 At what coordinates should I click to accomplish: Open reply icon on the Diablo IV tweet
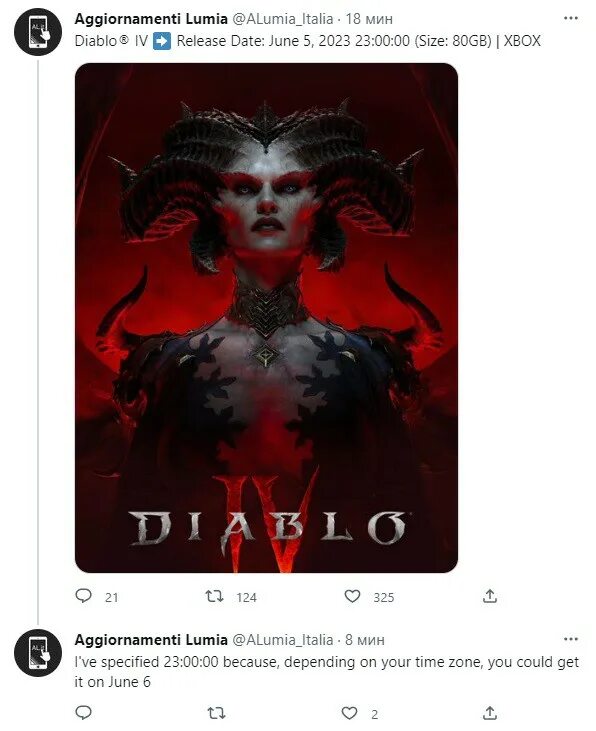coord(83,596)
